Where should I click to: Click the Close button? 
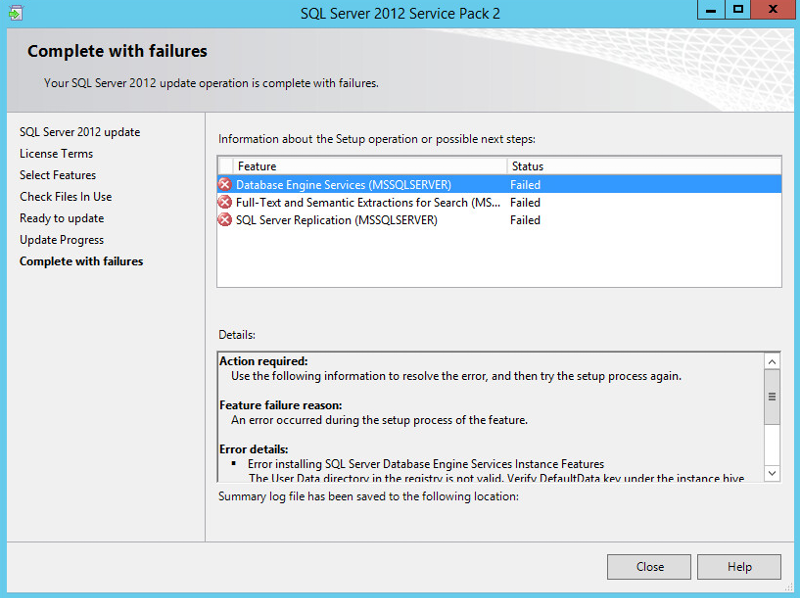tap(649, 567)
